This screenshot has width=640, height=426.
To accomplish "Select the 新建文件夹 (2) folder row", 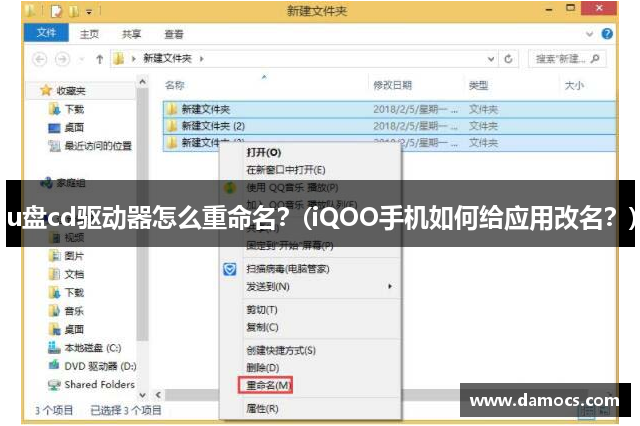I will (x=389, y=126).
